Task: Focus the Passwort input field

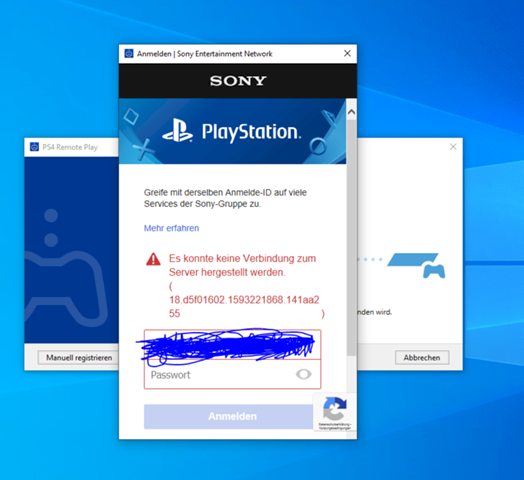Action: [x=232, y=374]
